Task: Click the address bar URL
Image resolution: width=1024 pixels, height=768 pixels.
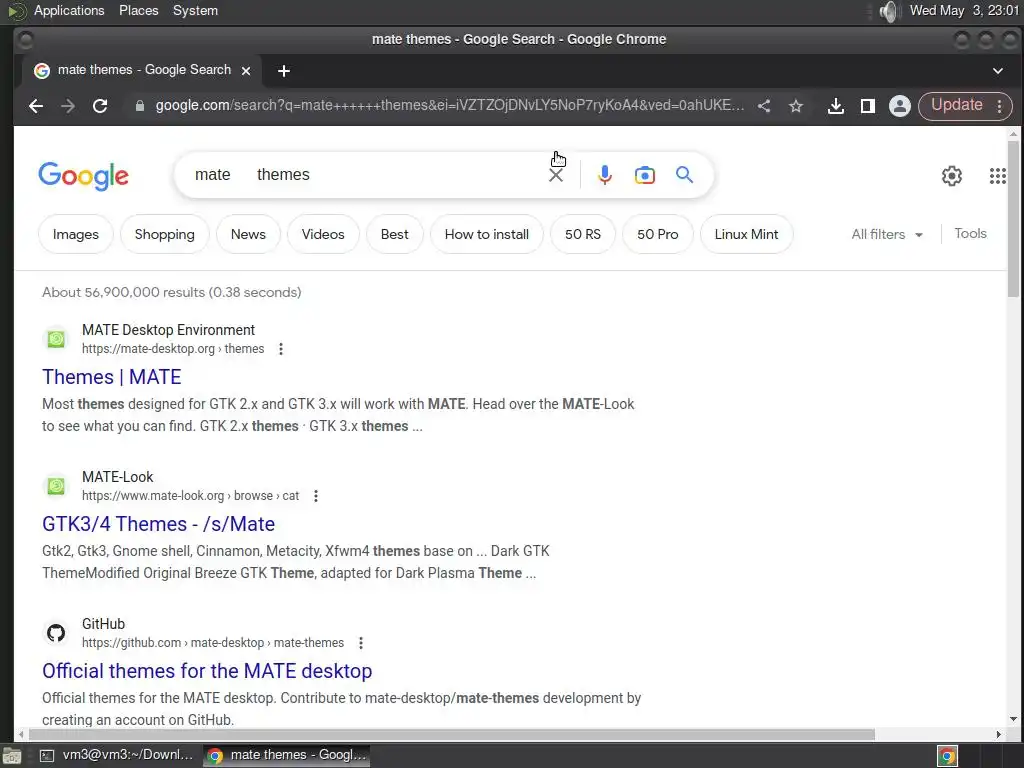Action: tap(449, 105)
